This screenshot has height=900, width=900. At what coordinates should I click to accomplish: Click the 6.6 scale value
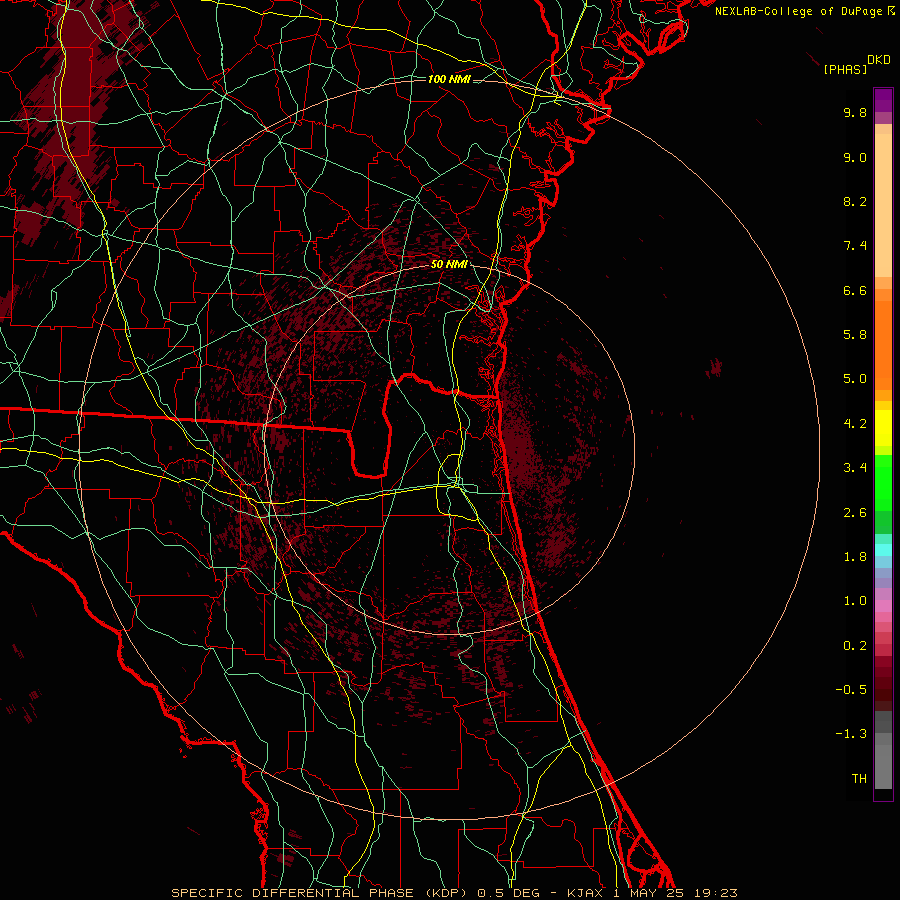(855, 290)
